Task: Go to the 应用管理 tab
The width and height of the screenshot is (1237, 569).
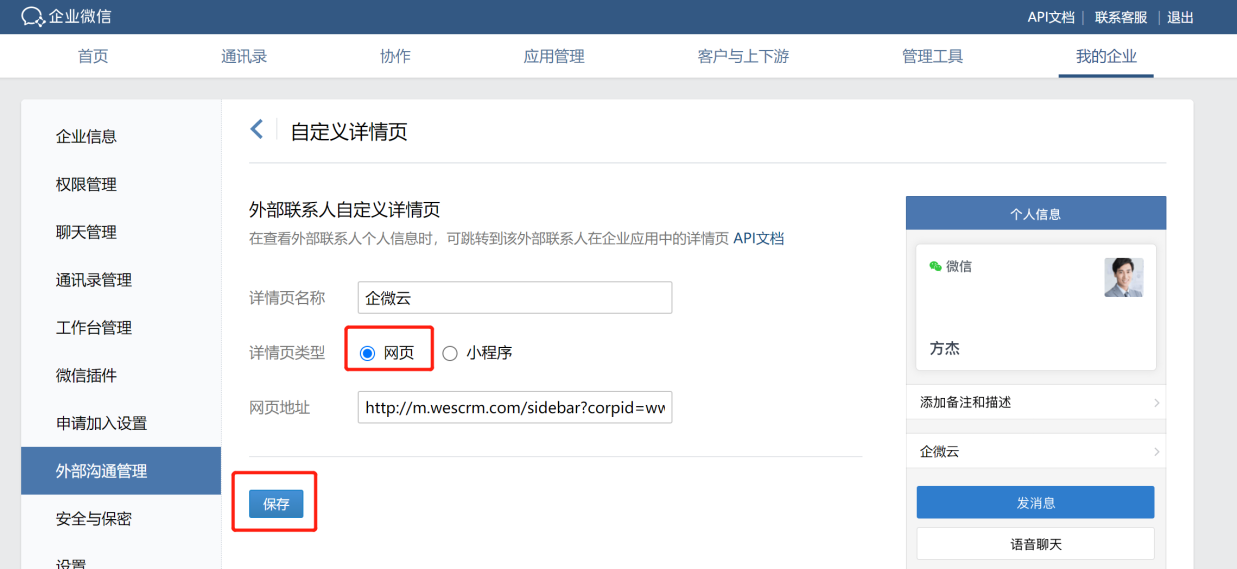Action: tap(554, 56)
